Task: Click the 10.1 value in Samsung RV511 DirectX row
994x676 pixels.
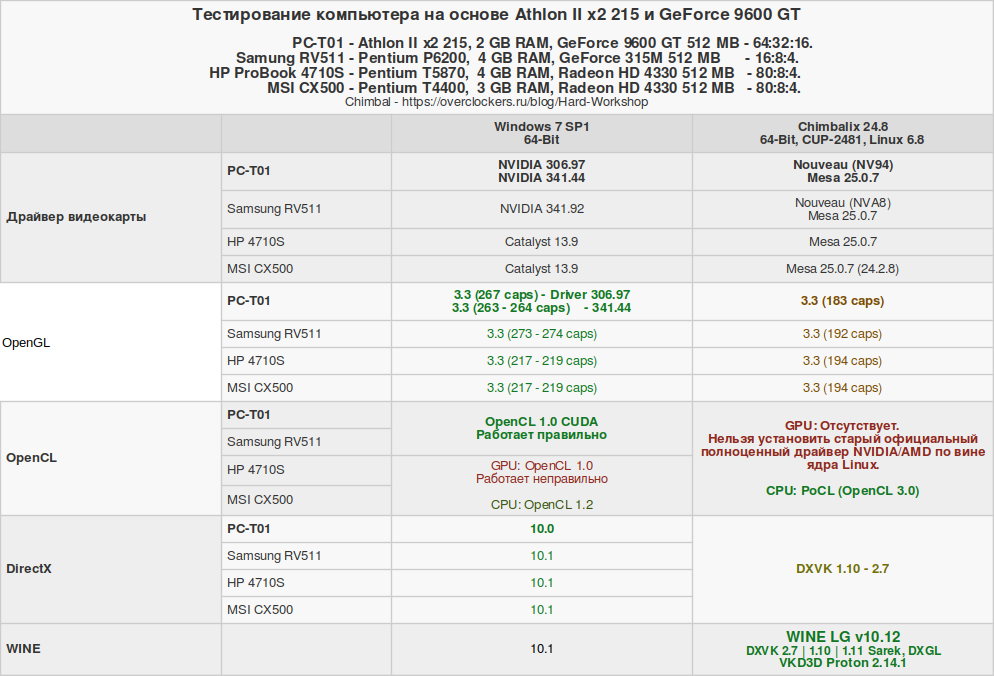Action: 542,556
